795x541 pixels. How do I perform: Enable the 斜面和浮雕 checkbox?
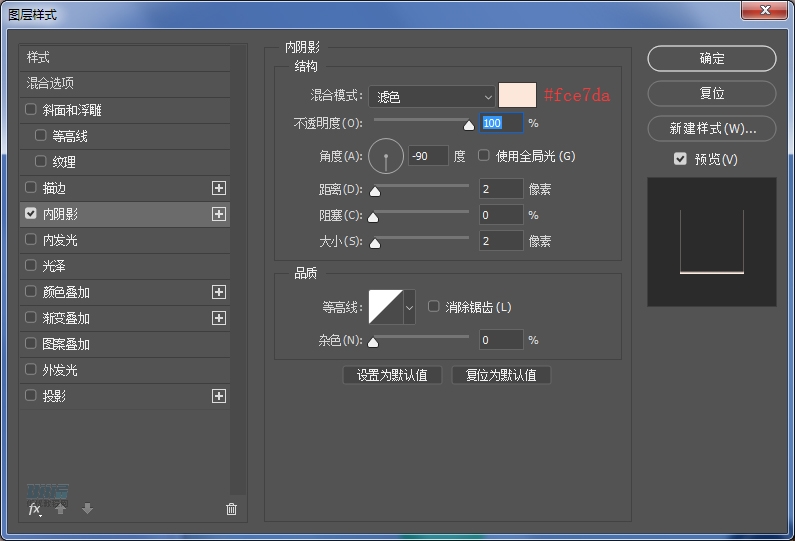(31, 110)
